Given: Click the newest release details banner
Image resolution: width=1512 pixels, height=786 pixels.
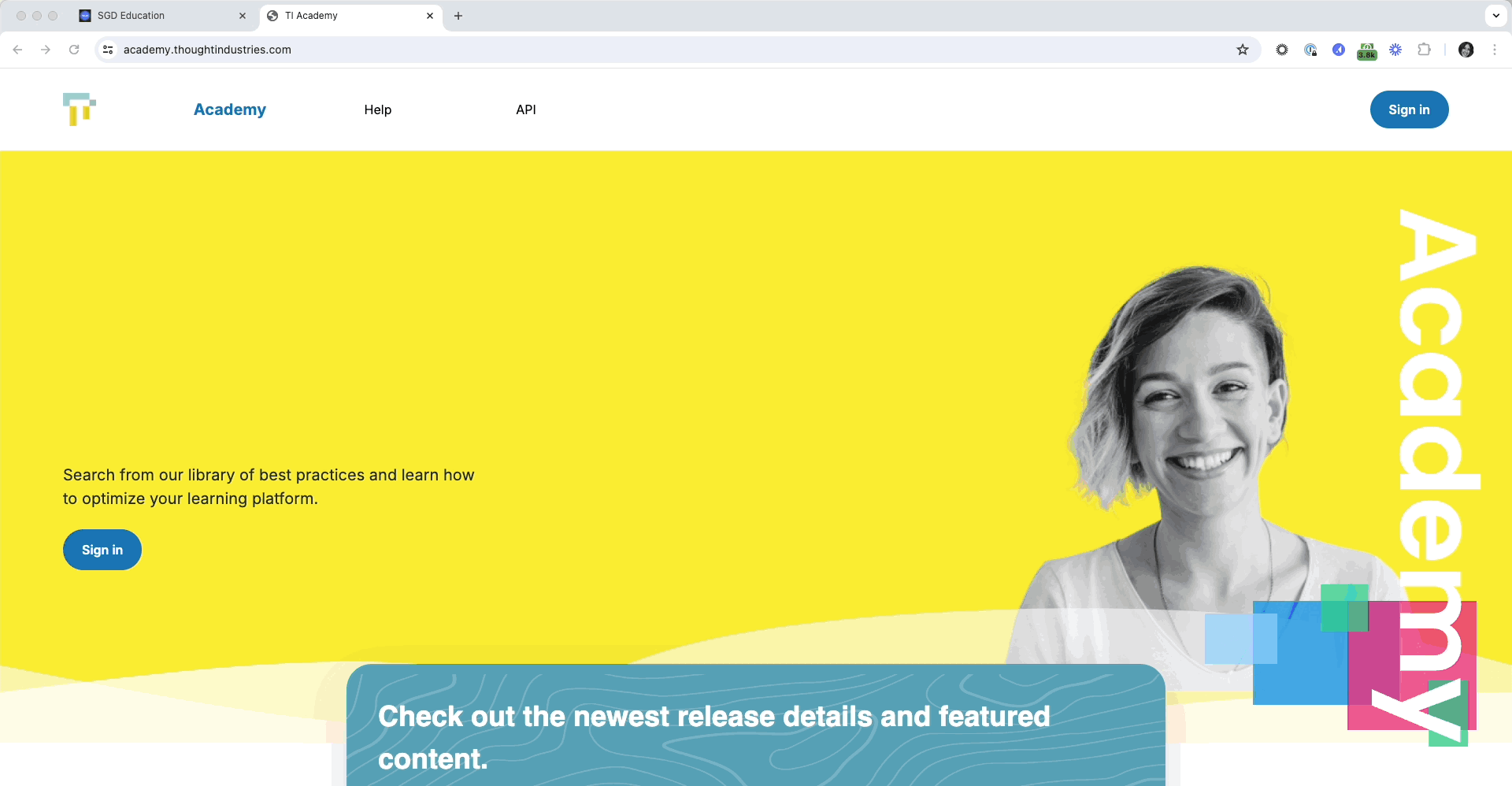Looking at the screenshot, I should [x=756, y=725].
